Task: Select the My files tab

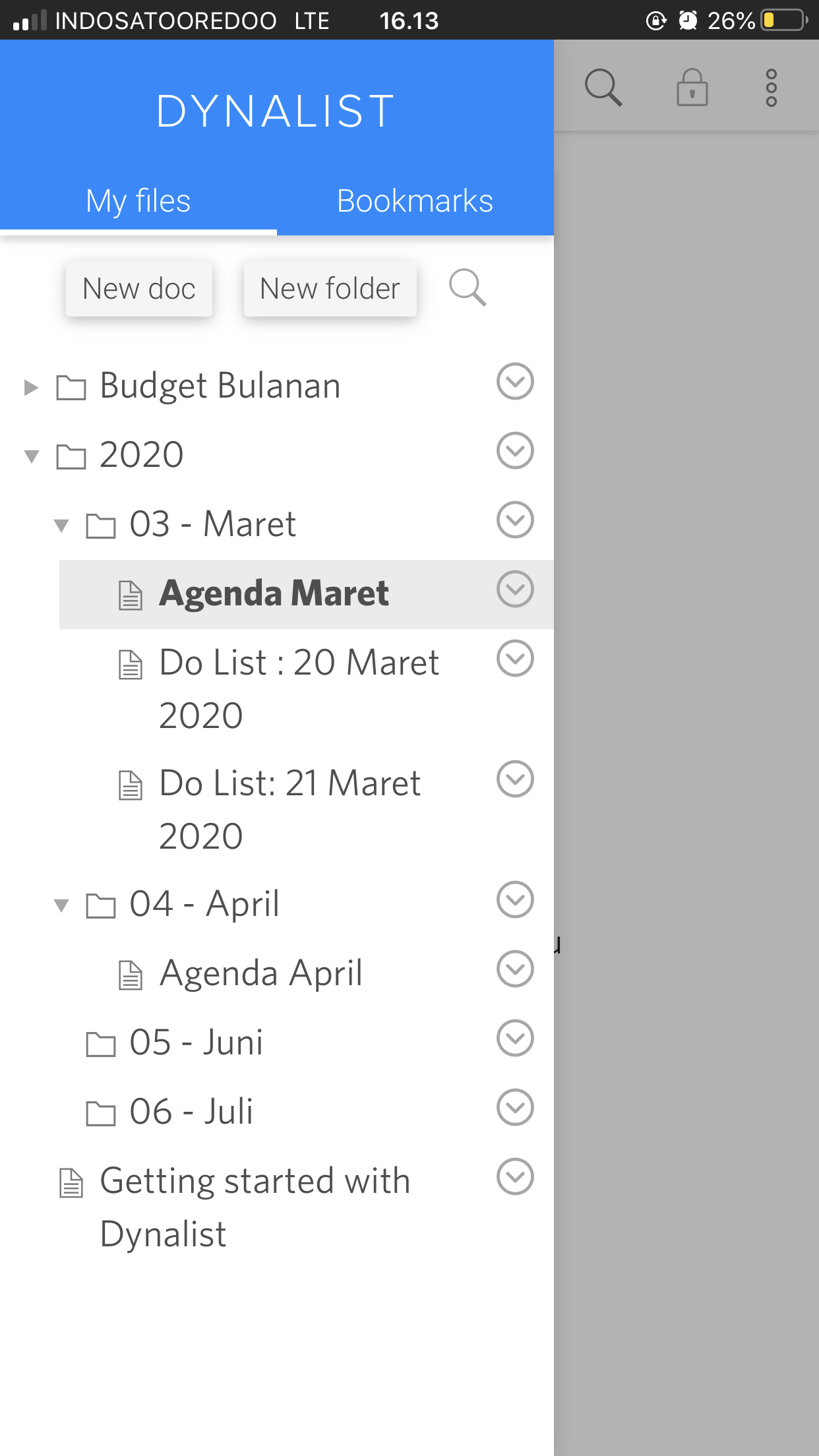Action: click(138, 201)
